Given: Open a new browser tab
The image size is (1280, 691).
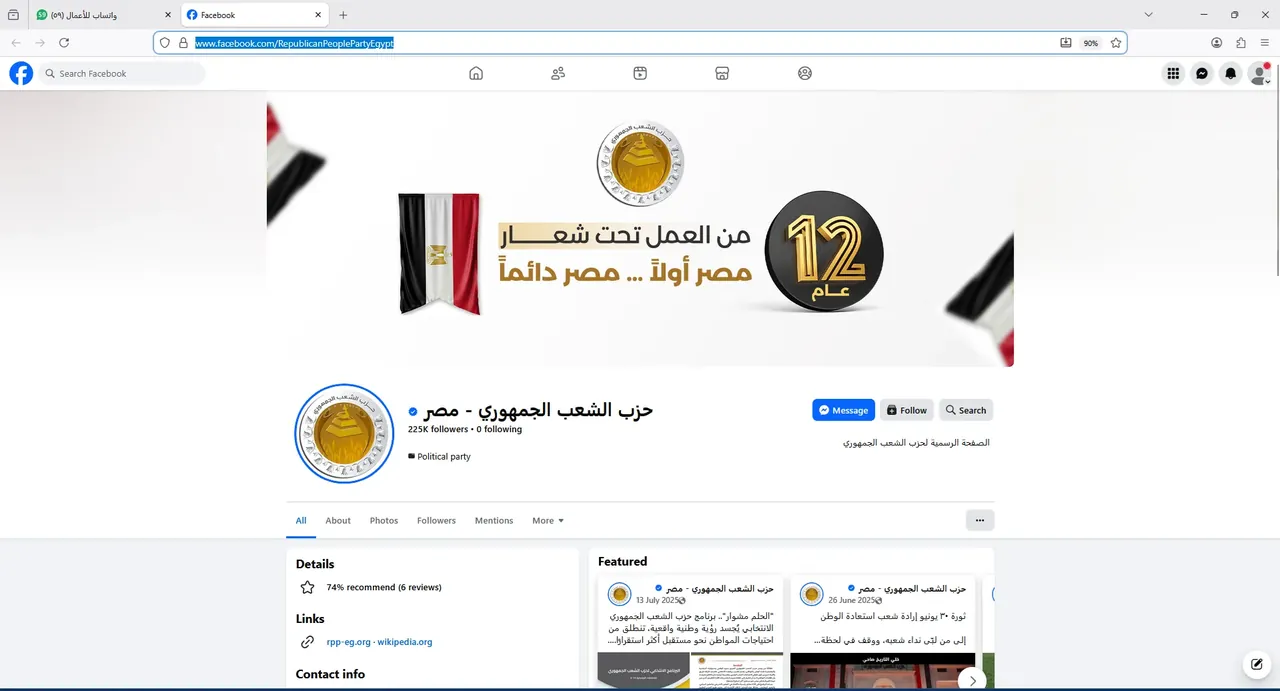Looking at the screenshot, I should [343, 15].
